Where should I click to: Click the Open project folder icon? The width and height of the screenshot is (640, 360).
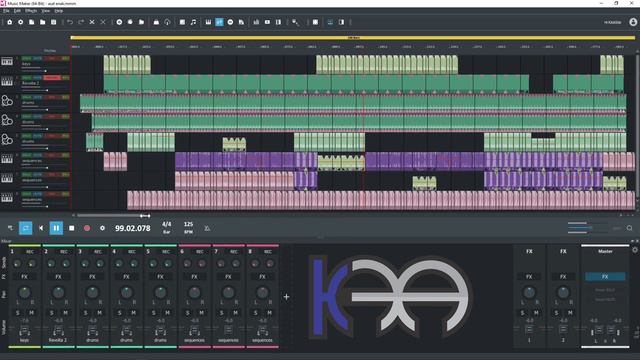point(42,22)
